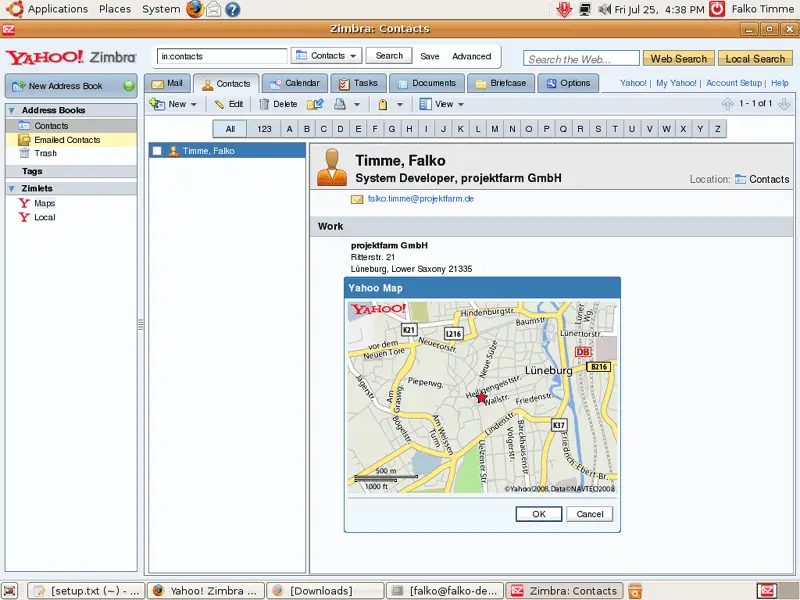Click the move contact folder icon
Screen dimensions: 800x600
[315, 104]
